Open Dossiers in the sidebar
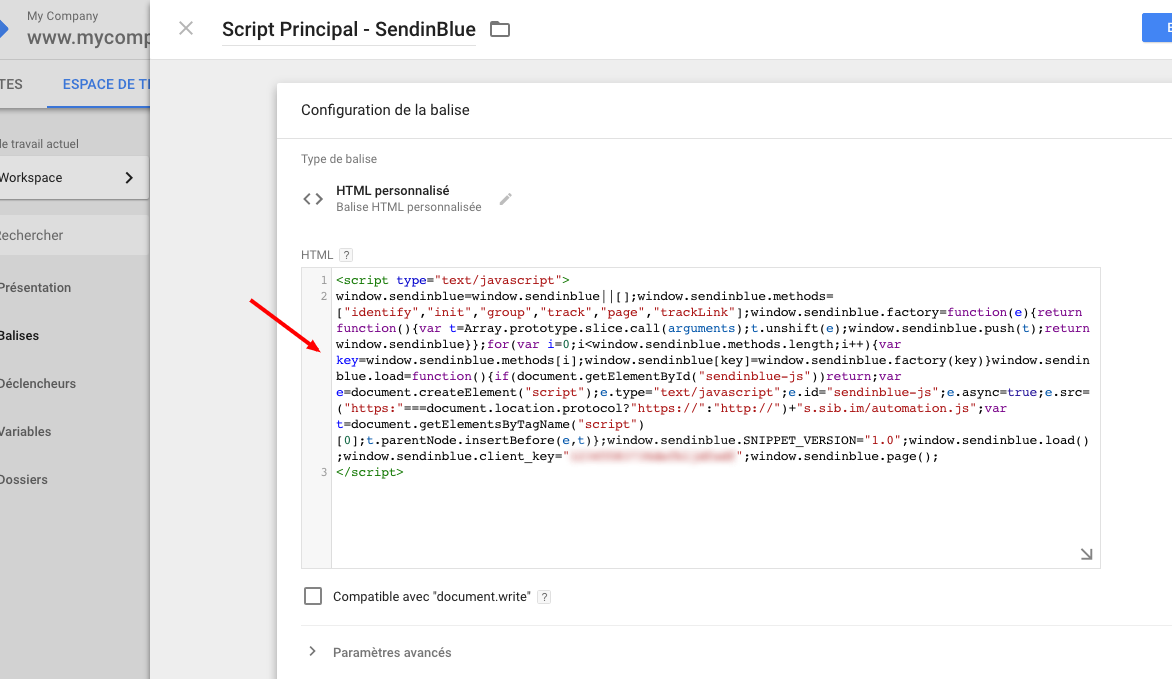This screenshot has height=679, width=1172. (24, 479)
